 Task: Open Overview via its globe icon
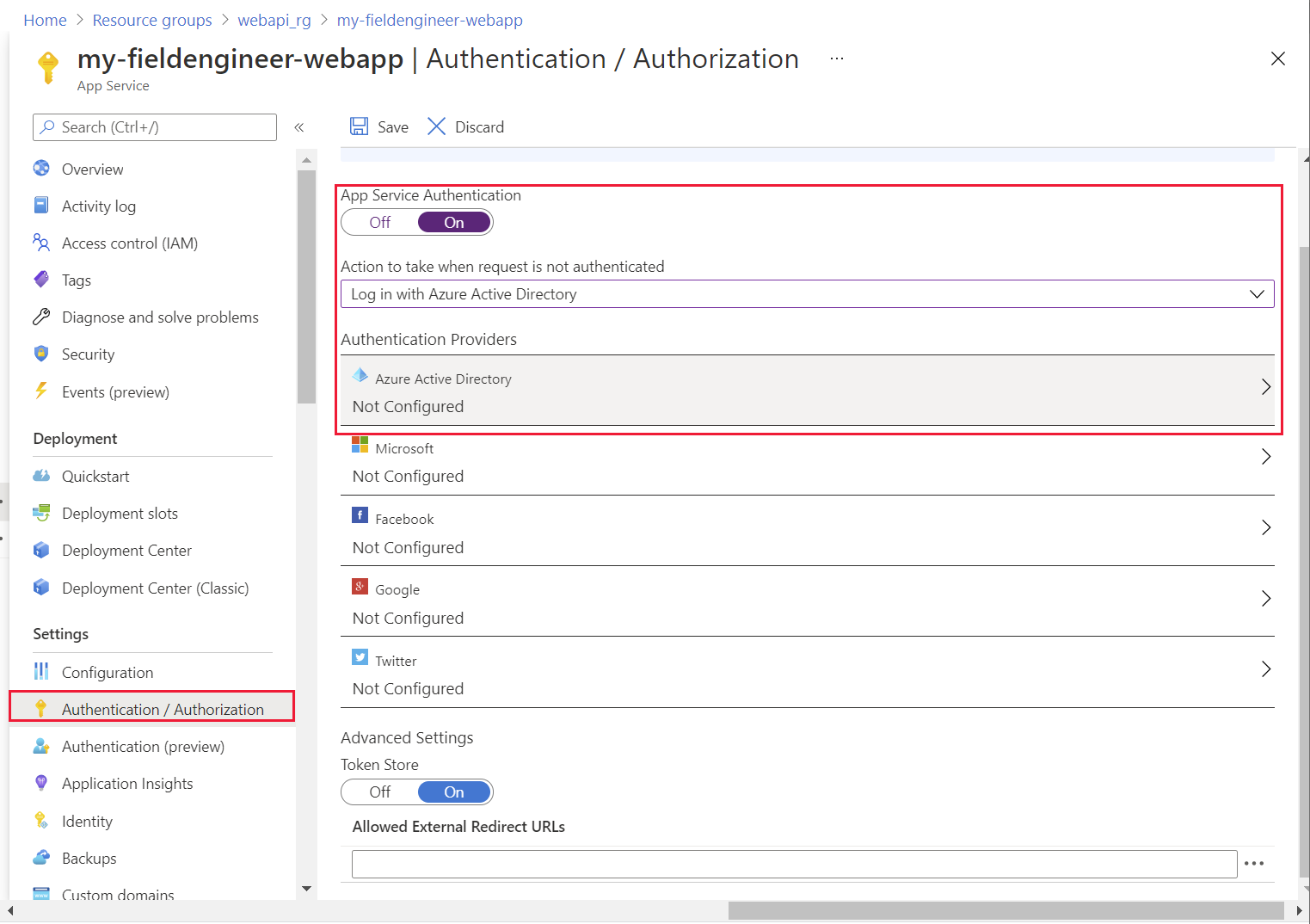click(x=41, y=168)
